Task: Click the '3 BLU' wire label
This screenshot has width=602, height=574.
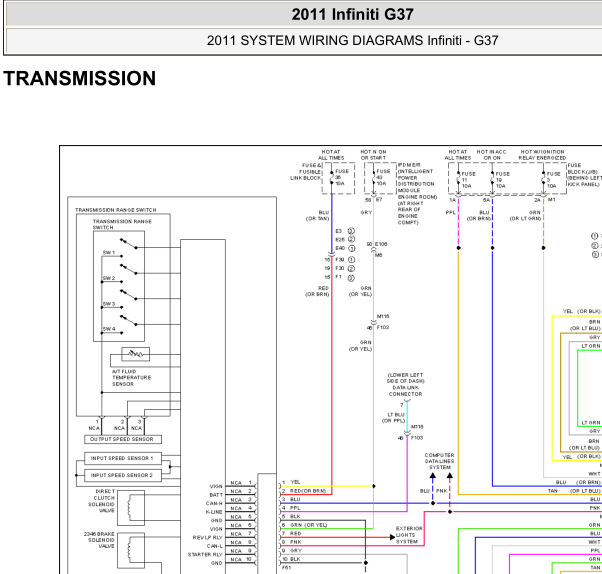Action: (x=291, y=500)
